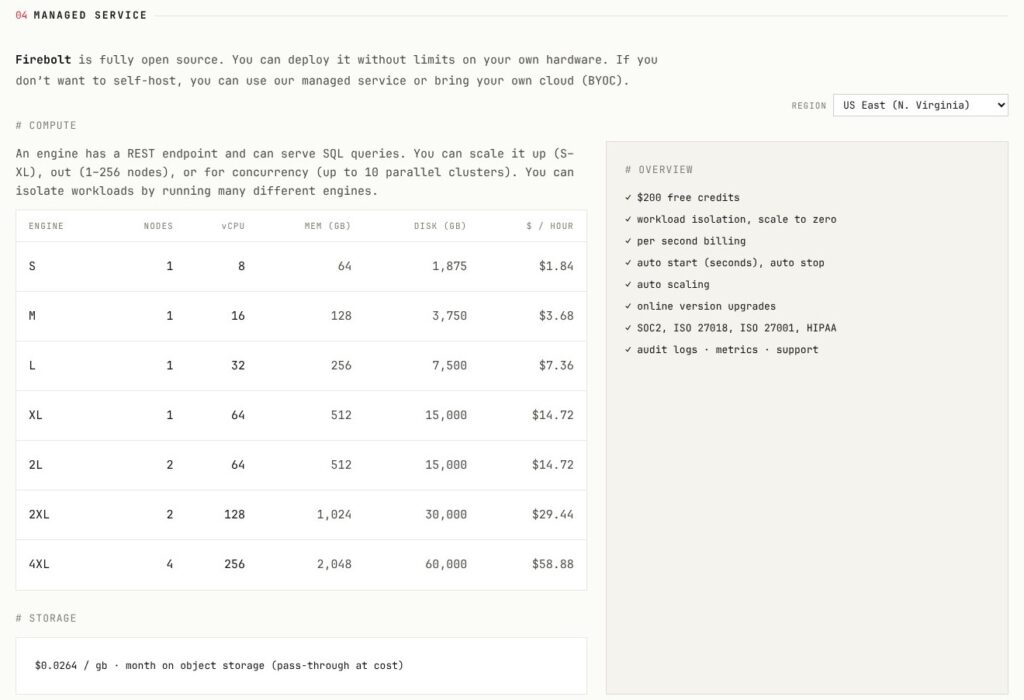Click the ENGINE column header
This screenshot has width=1024, height=700.
tap(46, 226)
